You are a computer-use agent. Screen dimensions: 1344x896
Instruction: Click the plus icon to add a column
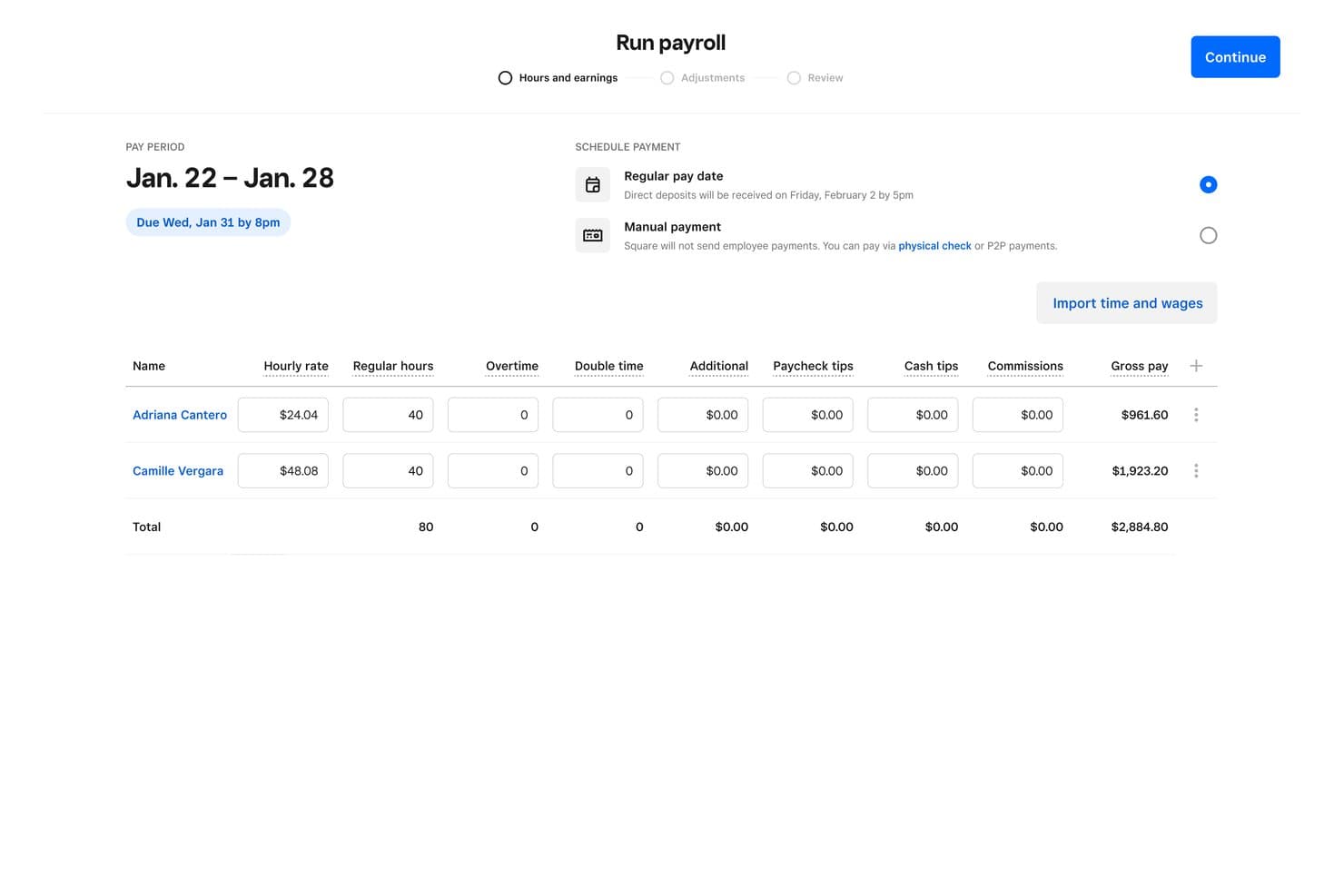(x=1196, y=366)
